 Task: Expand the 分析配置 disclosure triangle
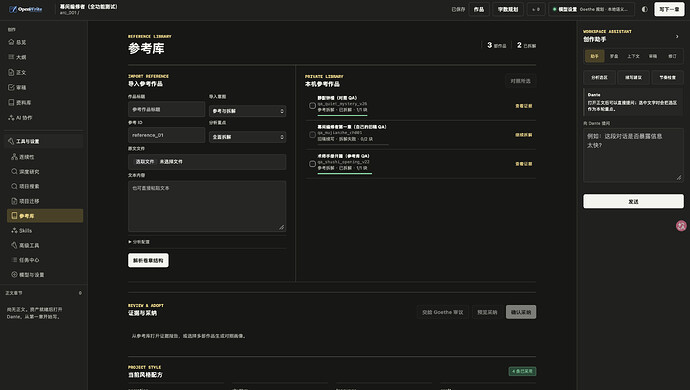pos(130,242)
